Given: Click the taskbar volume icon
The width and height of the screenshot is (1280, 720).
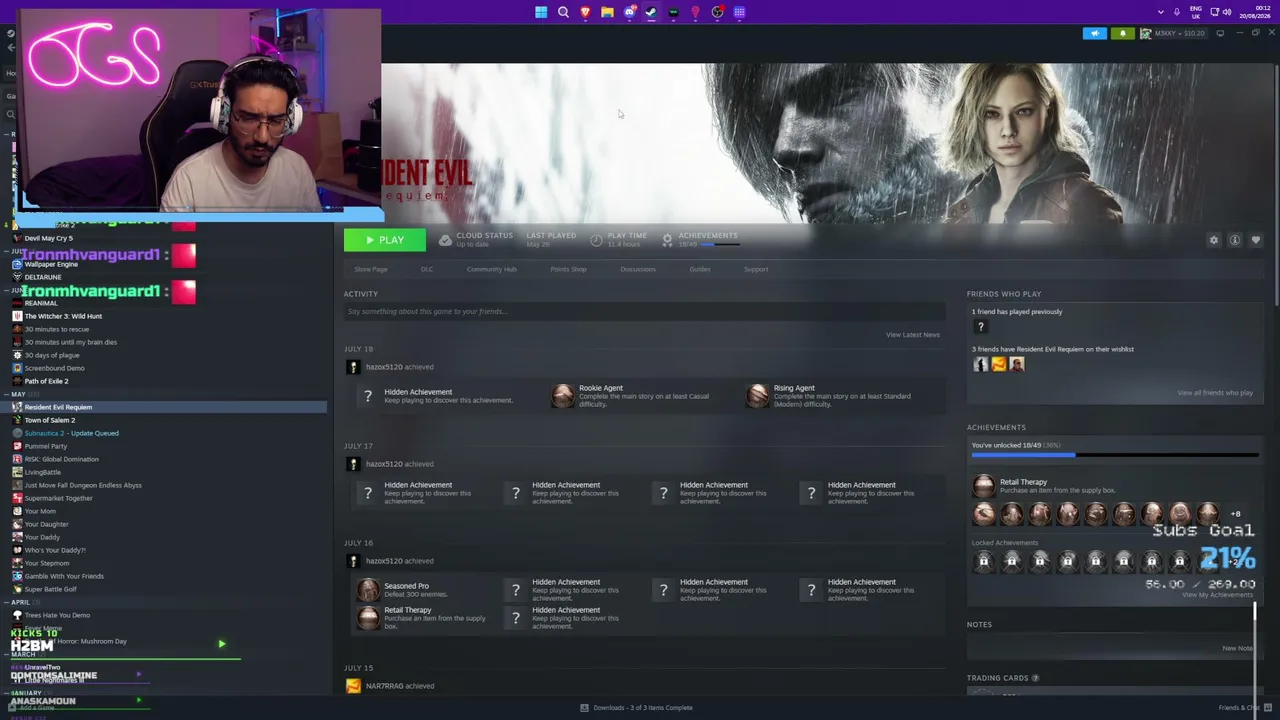Looking at the screenshot, I should click(1227, 12).
